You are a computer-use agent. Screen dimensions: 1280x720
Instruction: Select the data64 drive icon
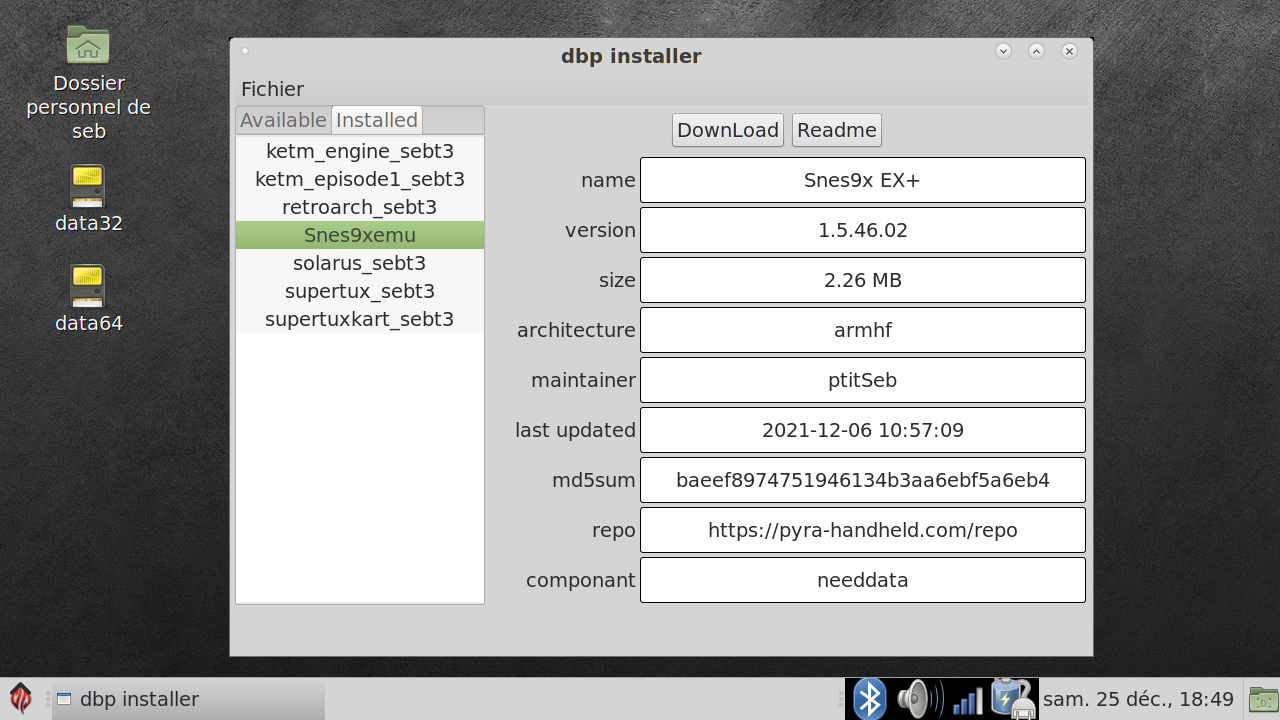[x=88, y=288]
